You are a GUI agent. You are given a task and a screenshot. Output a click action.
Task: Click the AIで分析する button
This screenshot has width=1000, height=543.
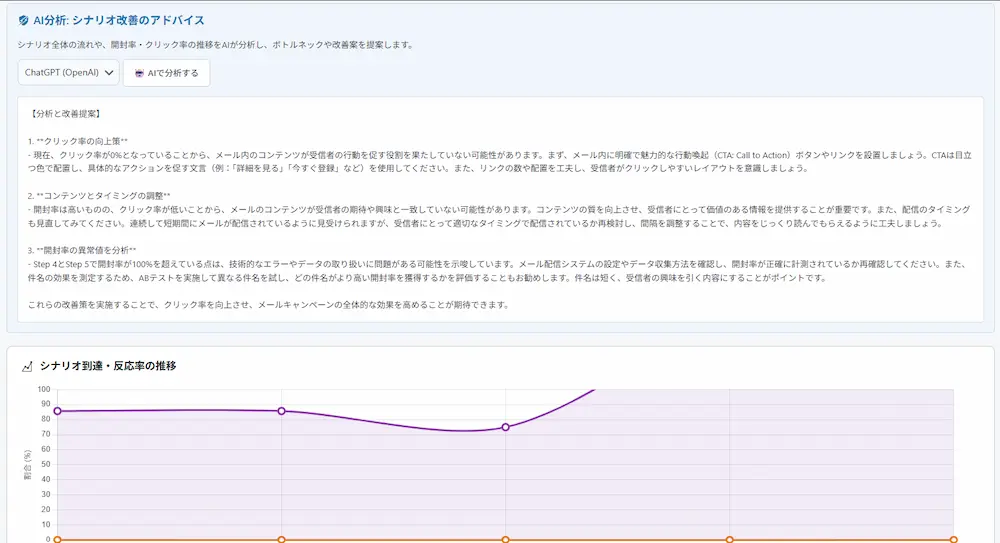[x=166, y=73]
